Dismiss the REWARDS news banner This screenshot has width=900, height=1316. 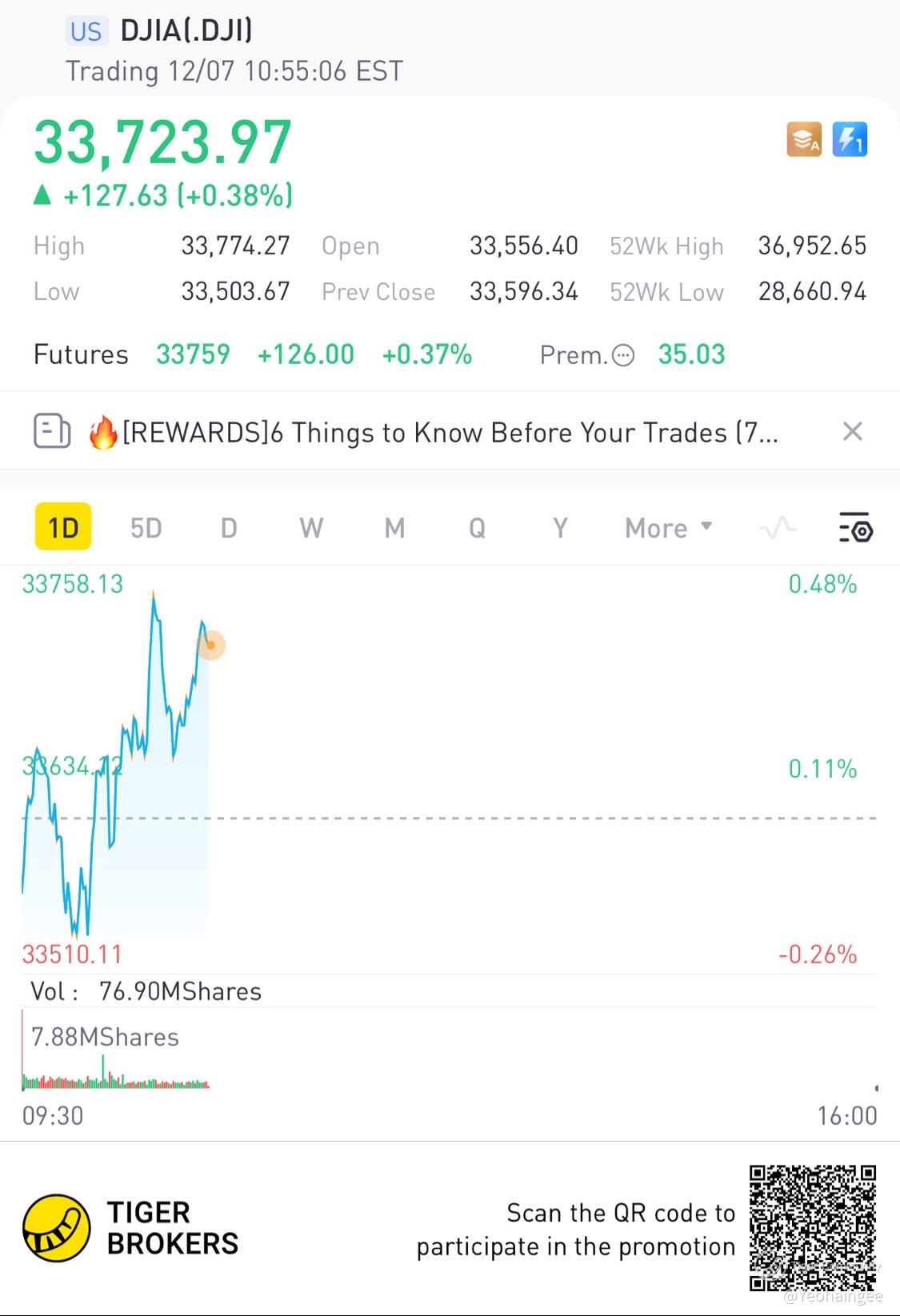pos(853,432)
